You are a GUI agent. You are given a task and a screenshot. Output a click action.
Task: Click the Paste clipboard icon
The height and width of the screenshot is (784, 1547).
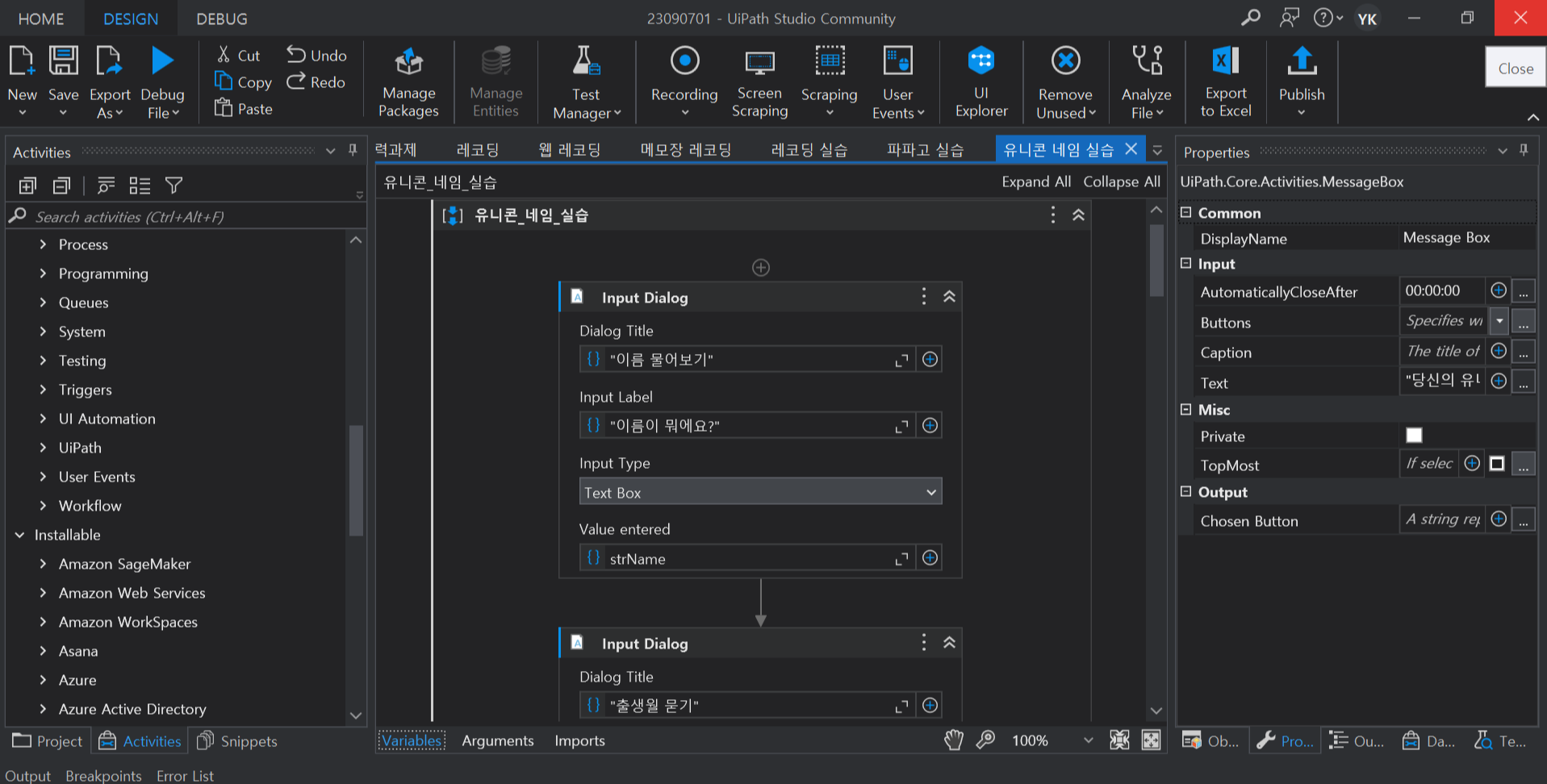pyautogui.click(x=224, y=107)
